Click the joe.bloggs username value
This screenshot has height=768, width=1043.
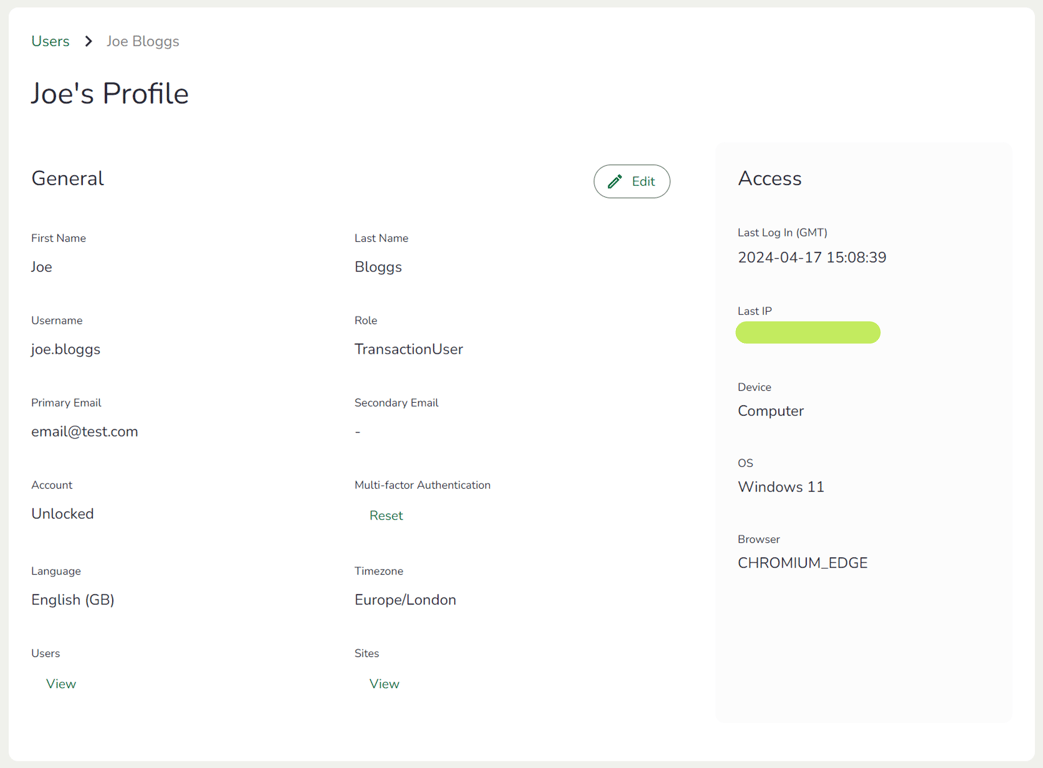pos(66,349)
